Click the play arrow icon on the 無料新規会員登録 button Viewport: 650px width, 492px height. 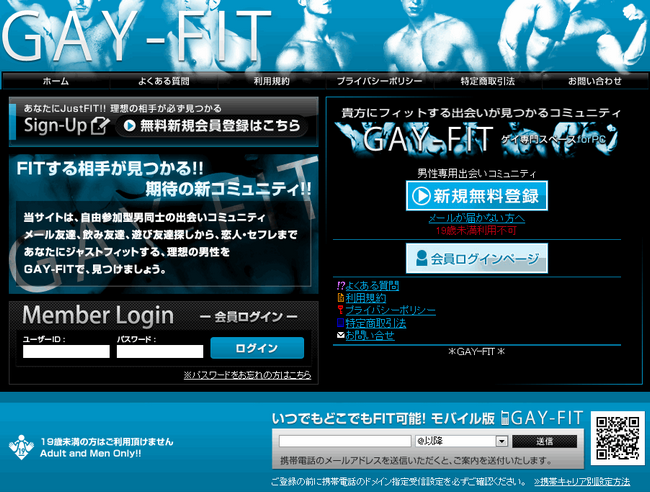[x=129, y=126]
